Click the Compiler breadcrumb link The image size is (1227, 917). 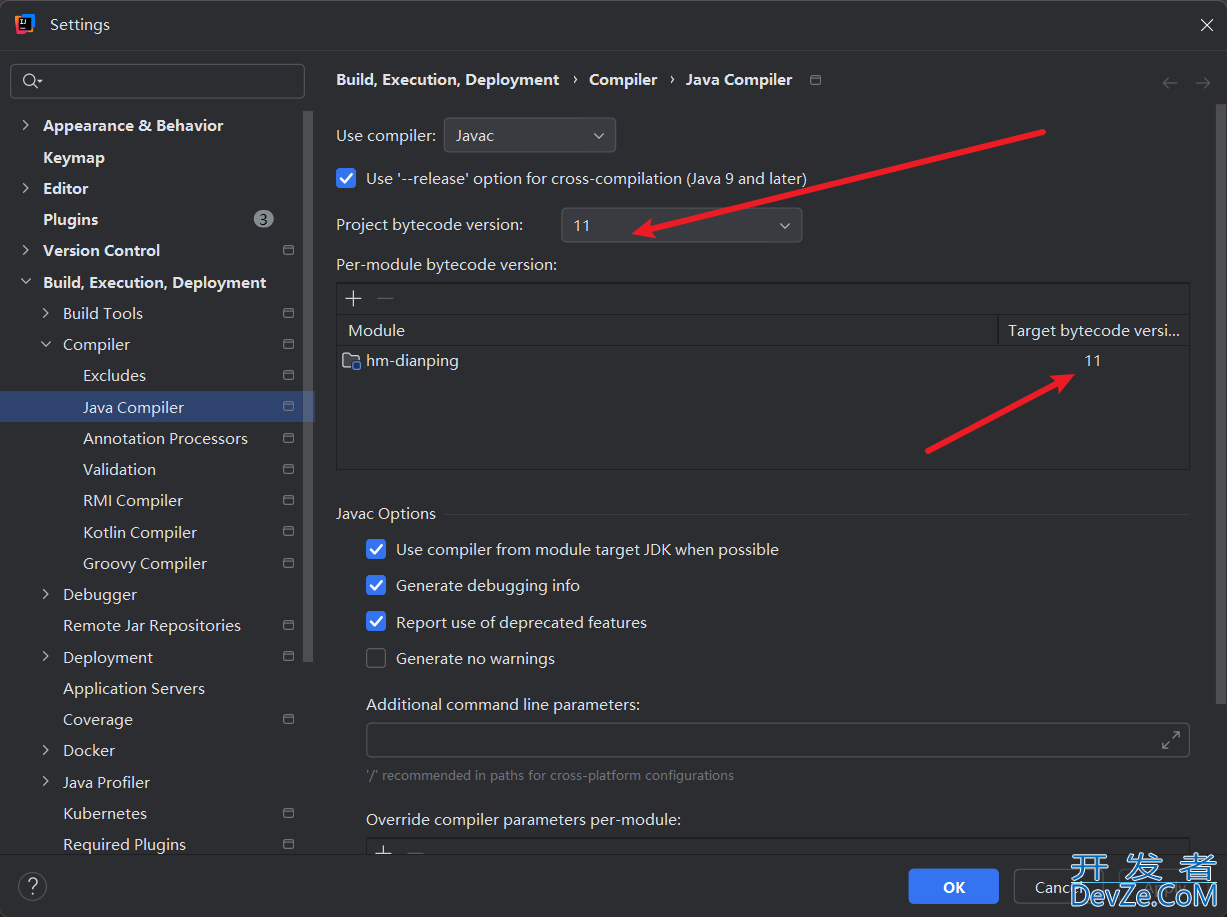[x=623, y=80]
